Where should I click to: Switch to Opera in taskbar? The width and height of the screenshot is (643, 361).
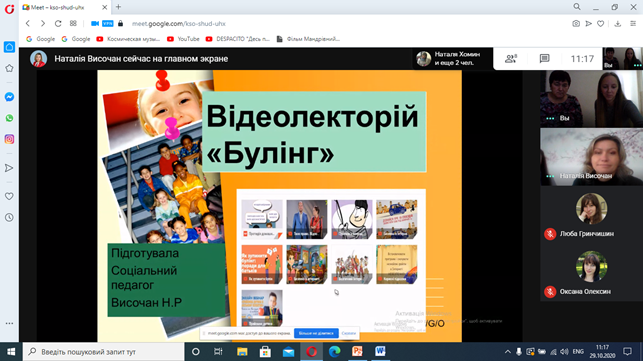point(311,352)
